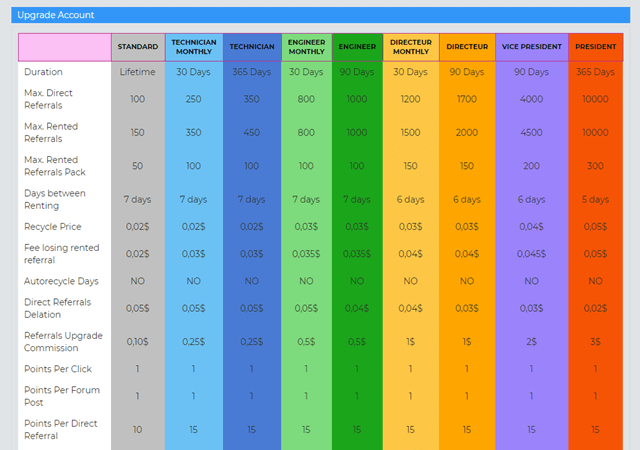The width and height of the screenshot is (640, 450).
Task: Click the 90 Days cell under Vice President
Action: (531, 72)
